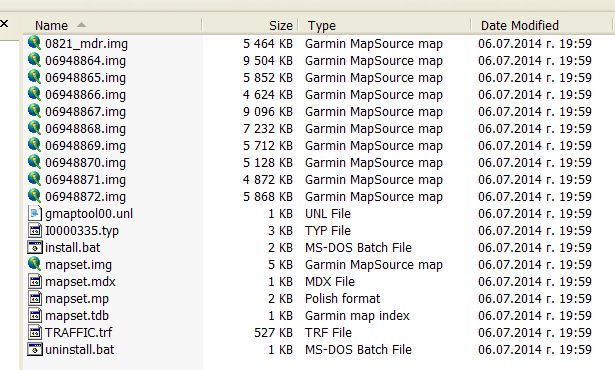Click the TYP File type cell
This screenshot has width=615, height=370.
(328, 231)
